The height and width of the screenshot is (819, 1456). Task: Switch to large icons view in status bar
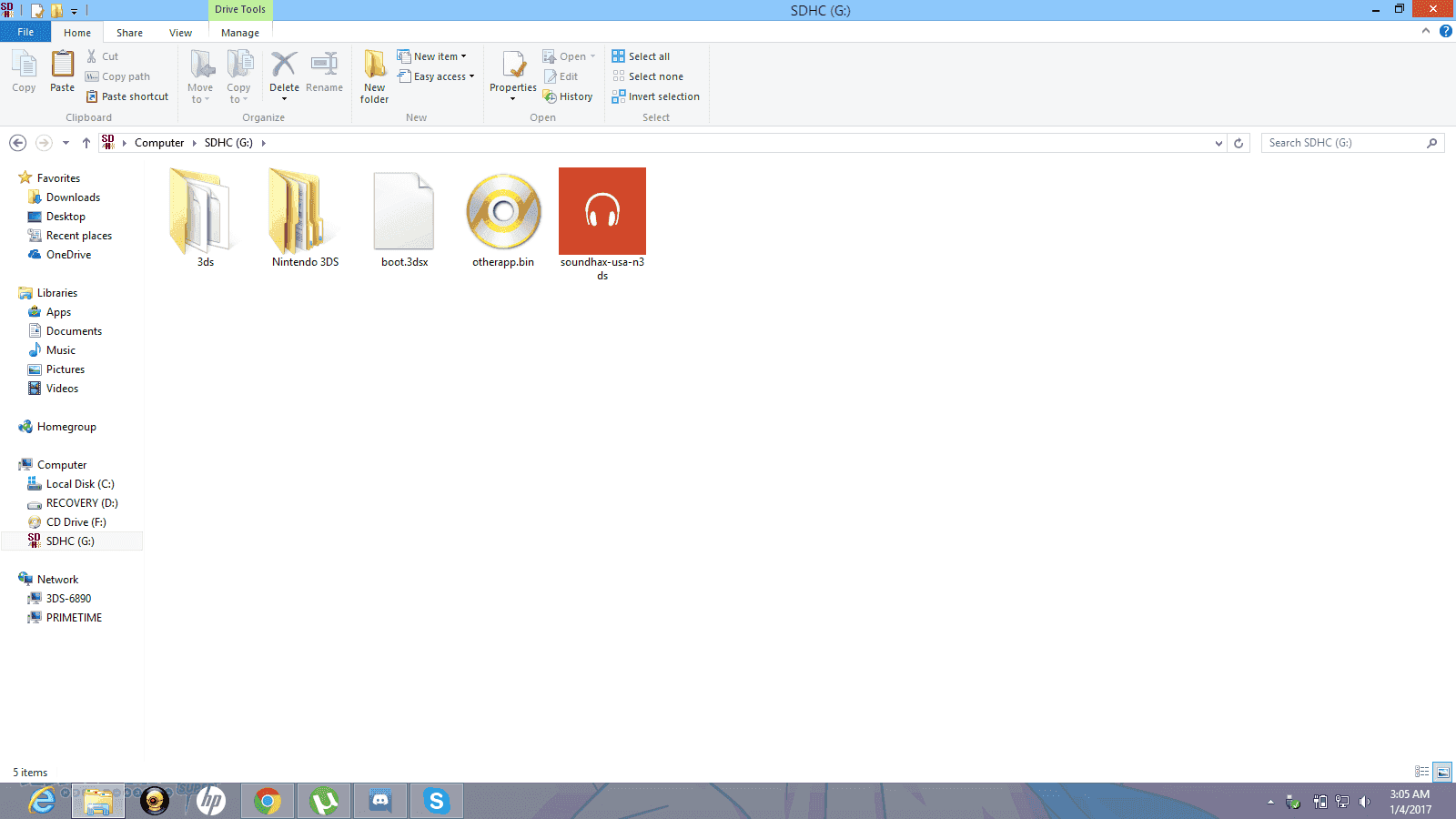pos(1442,772)
